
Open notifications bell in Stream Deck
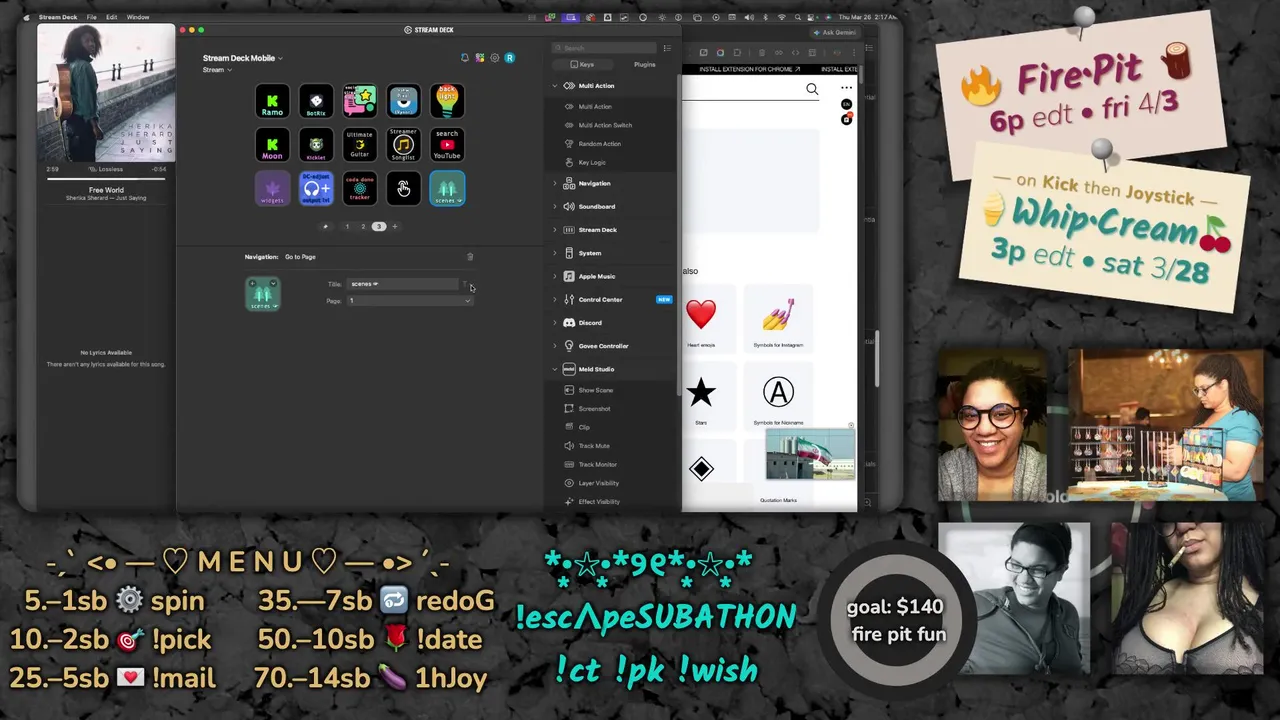(x=465, y=58)
